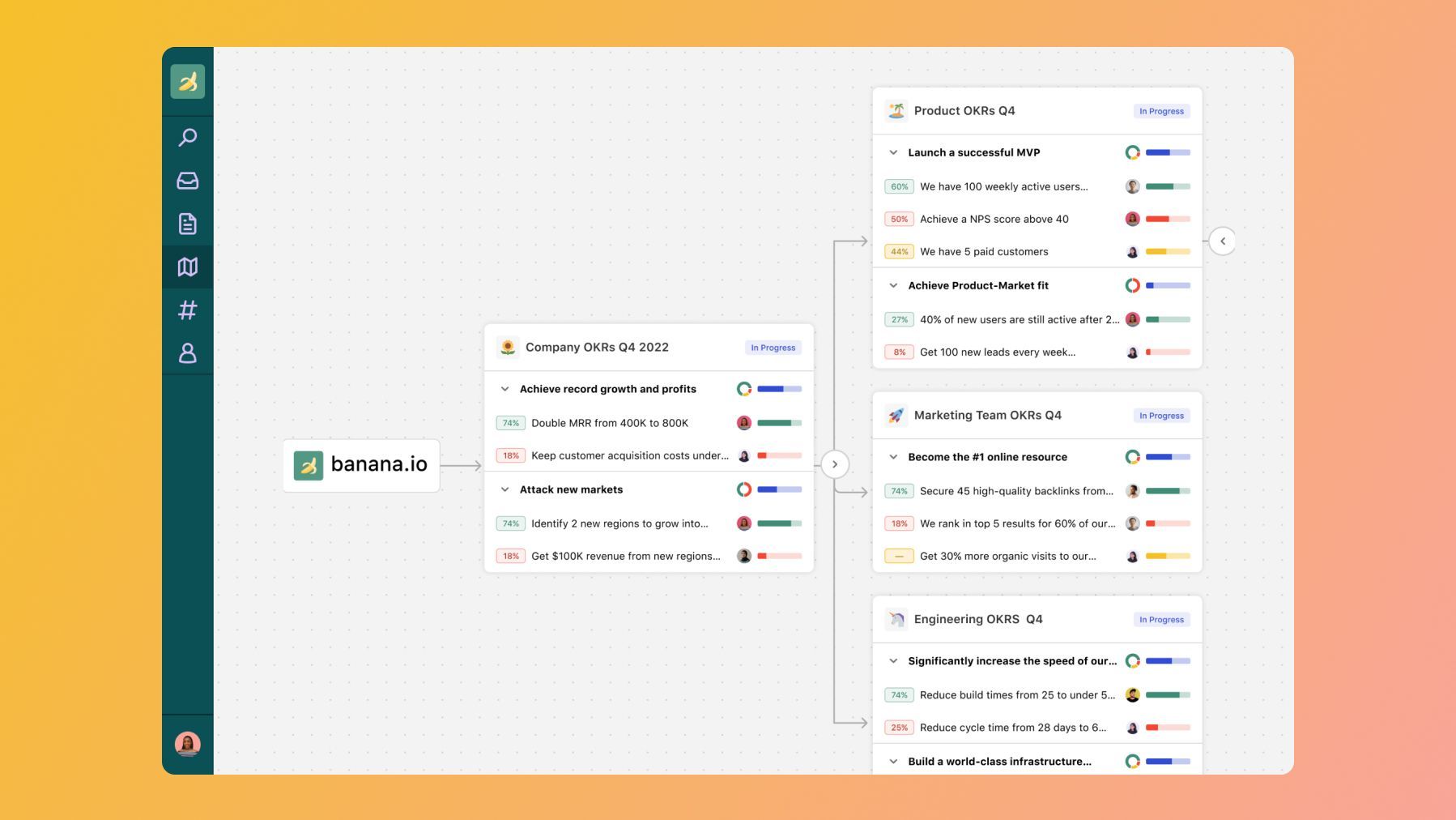Open the user profile avatar in the sidebar
Image resolution: width=1456 pixels, height=820 pixels.
[187, 744]
